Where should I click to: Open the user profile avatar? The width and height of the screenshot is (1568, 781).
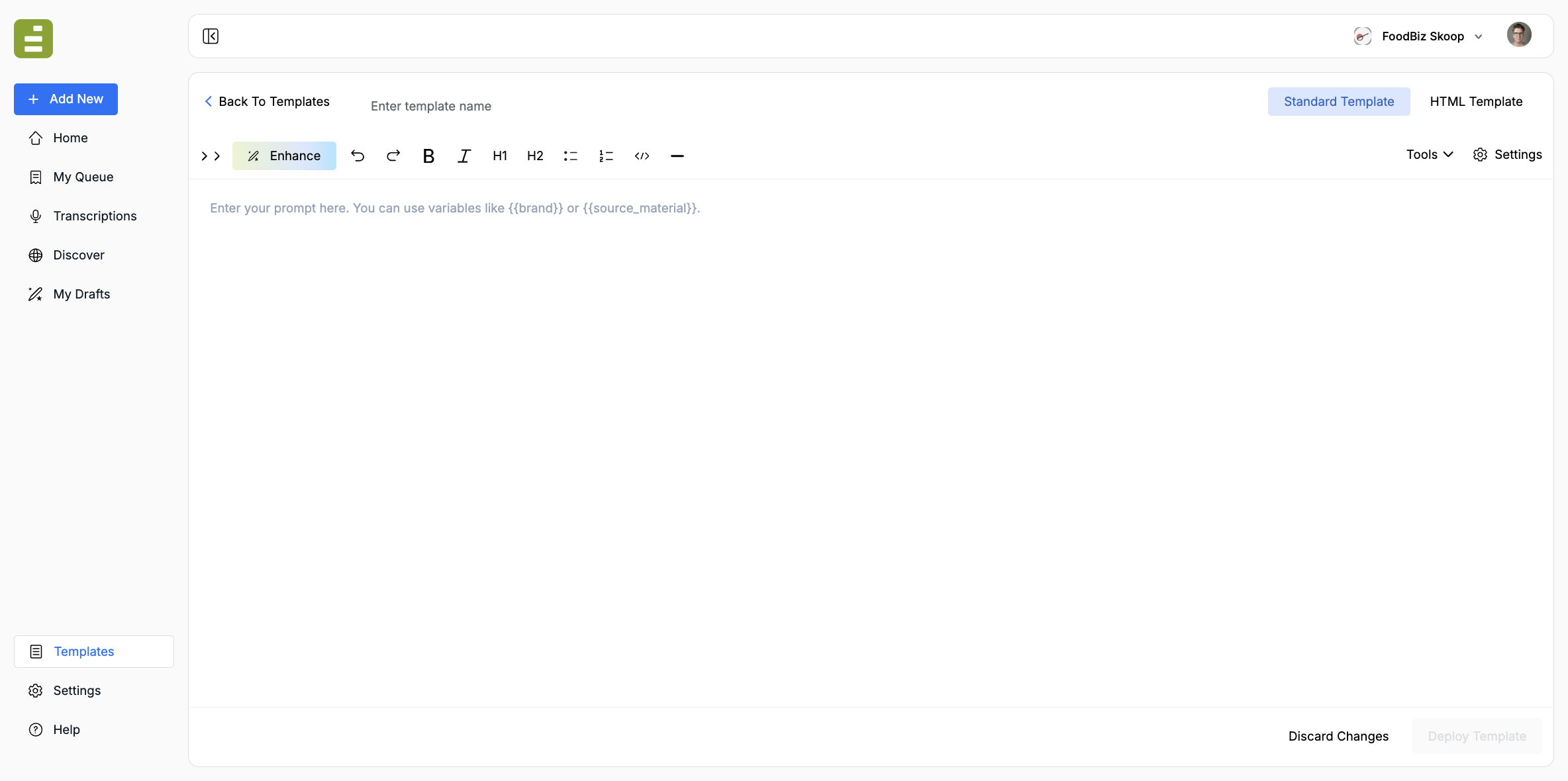(1519, 35)
